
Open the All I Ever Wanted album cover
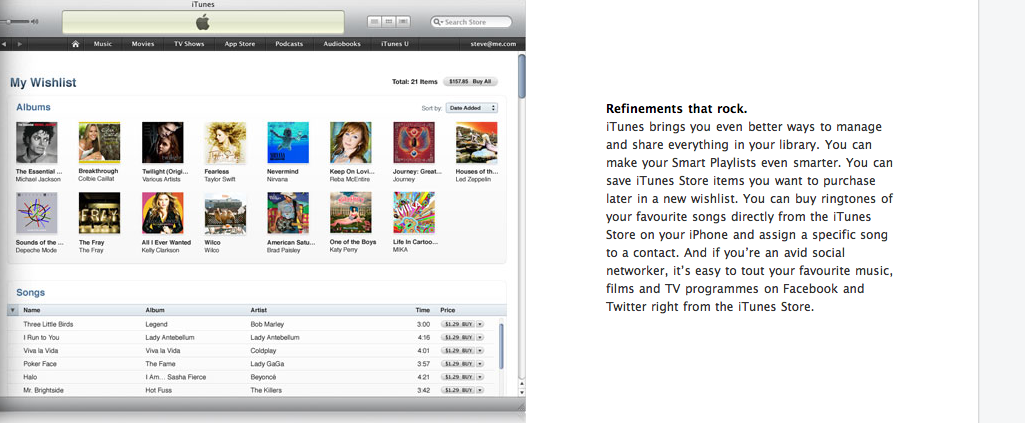[x=163, y=212]
